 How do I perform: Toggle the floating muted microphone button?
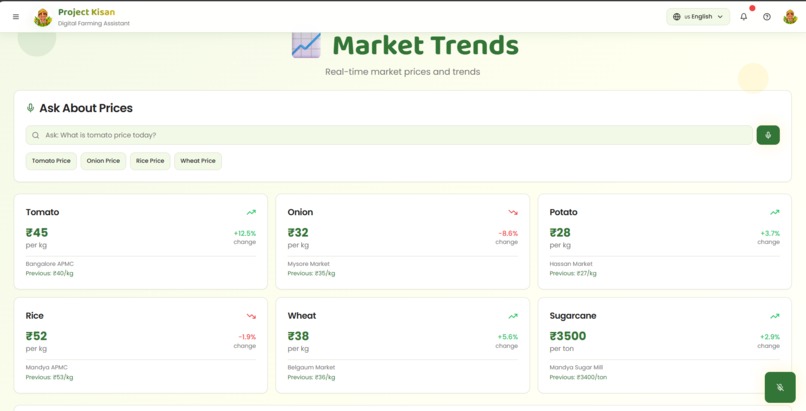780,387
